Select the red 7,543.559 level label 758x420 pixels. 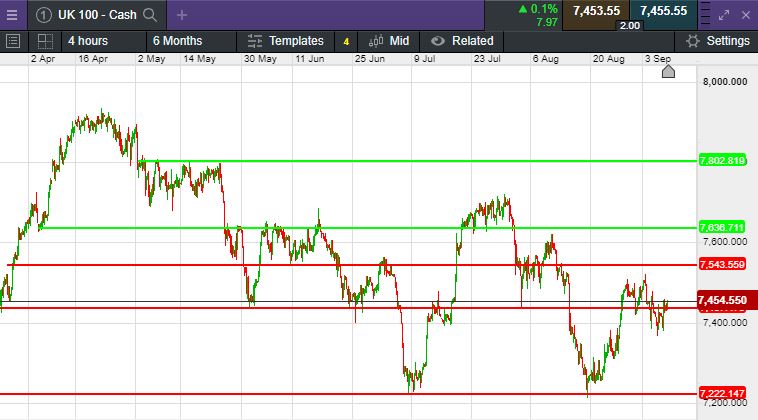[722, 264]
